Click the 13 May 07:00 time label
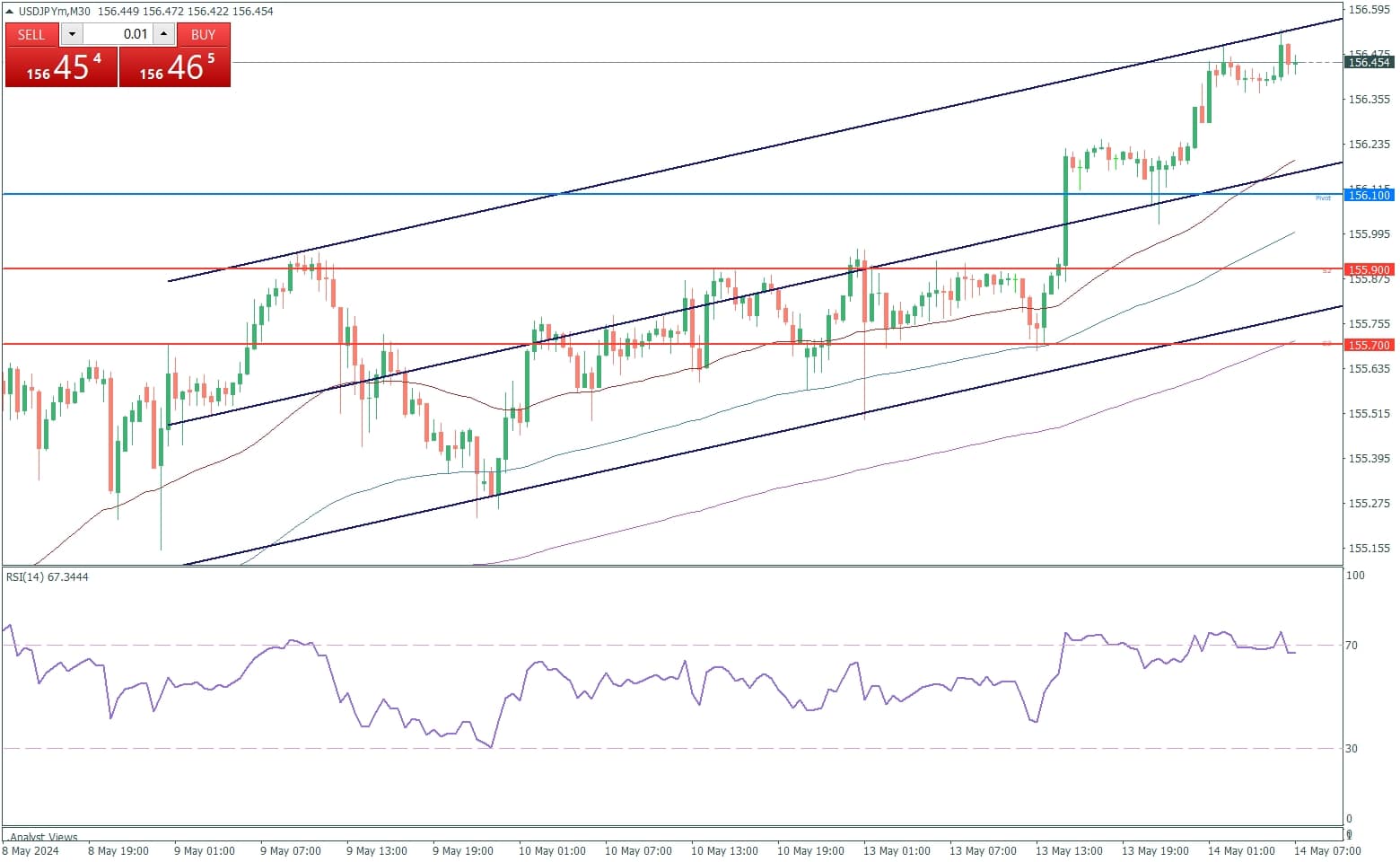Viewport: 1400px width, 862px height. click(x=983, y=851)
